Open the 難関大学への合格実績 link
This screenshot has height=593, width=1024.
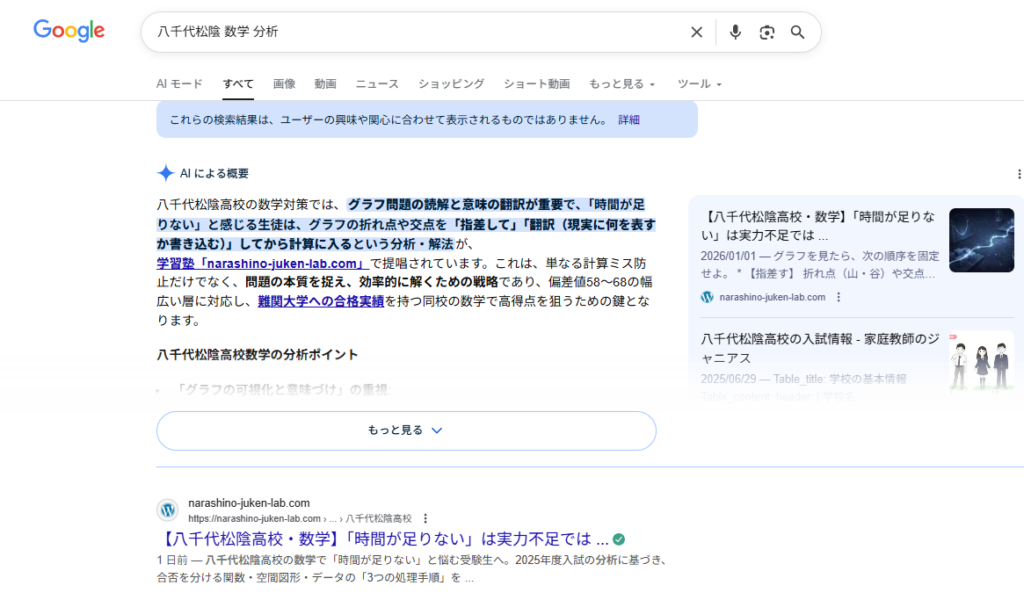point(320,301)
